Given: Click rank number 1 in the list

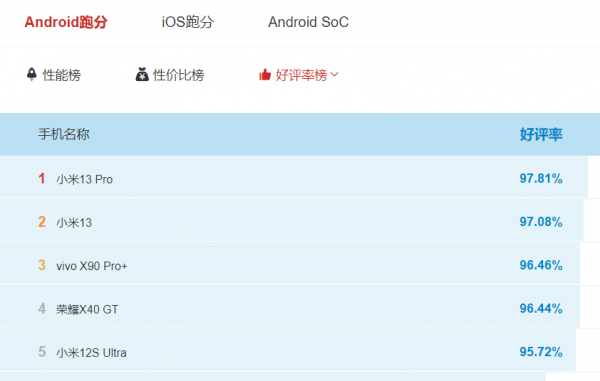Looking at the screenshot, I should tap(42, 178).
